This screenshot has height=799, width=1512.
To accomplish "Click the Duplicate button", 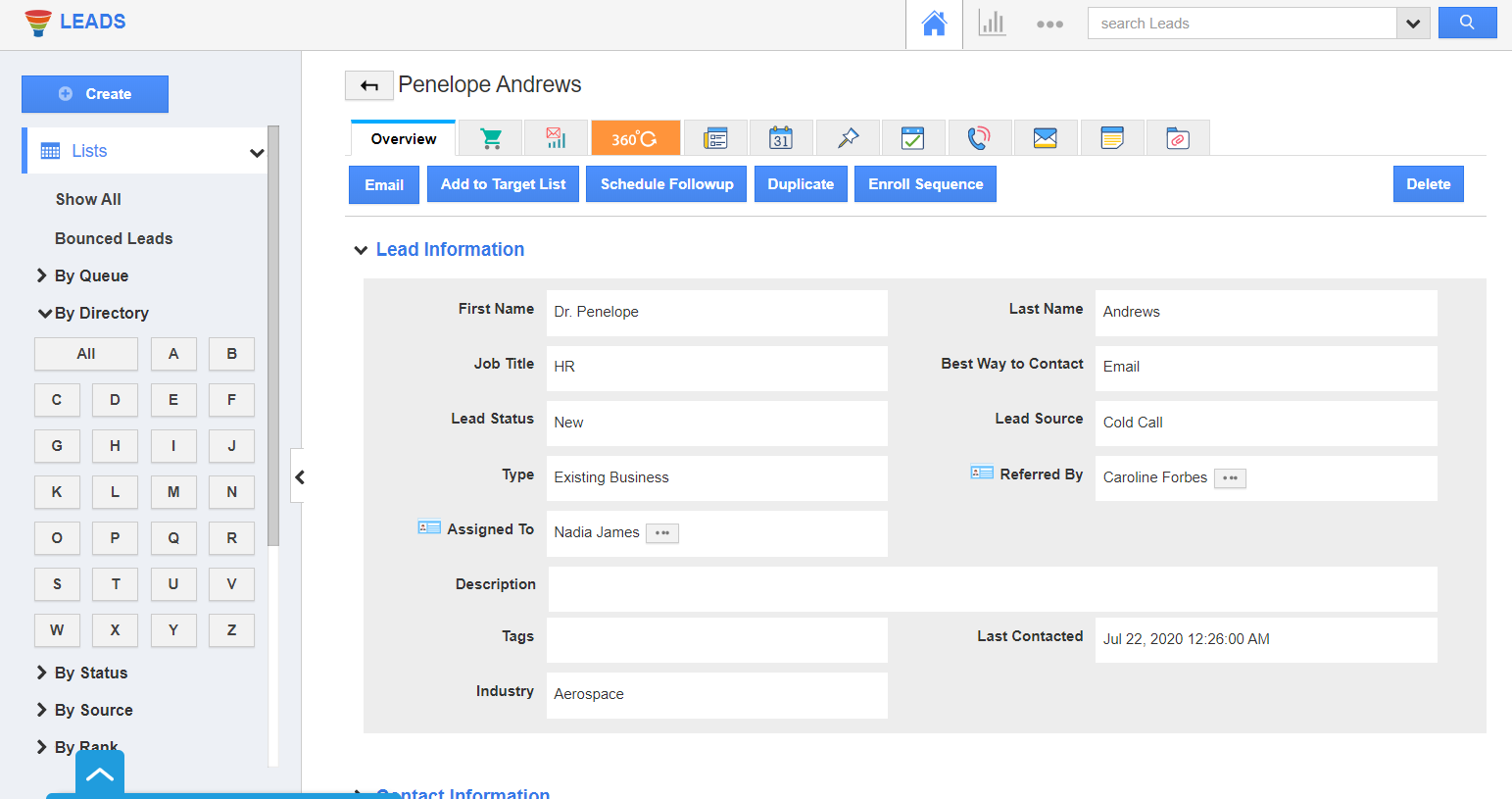I will point(801,184).
